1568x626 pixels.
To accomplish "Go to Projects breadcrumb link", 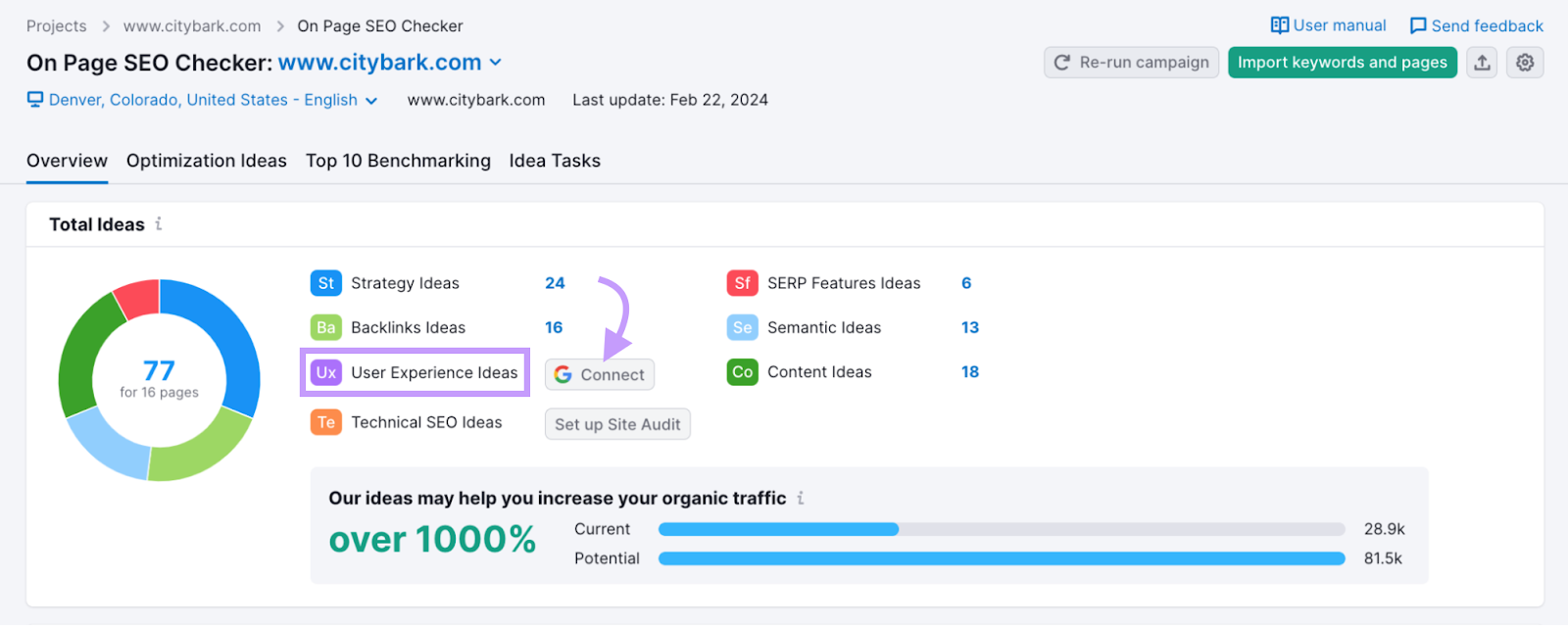I will [56, 25].
